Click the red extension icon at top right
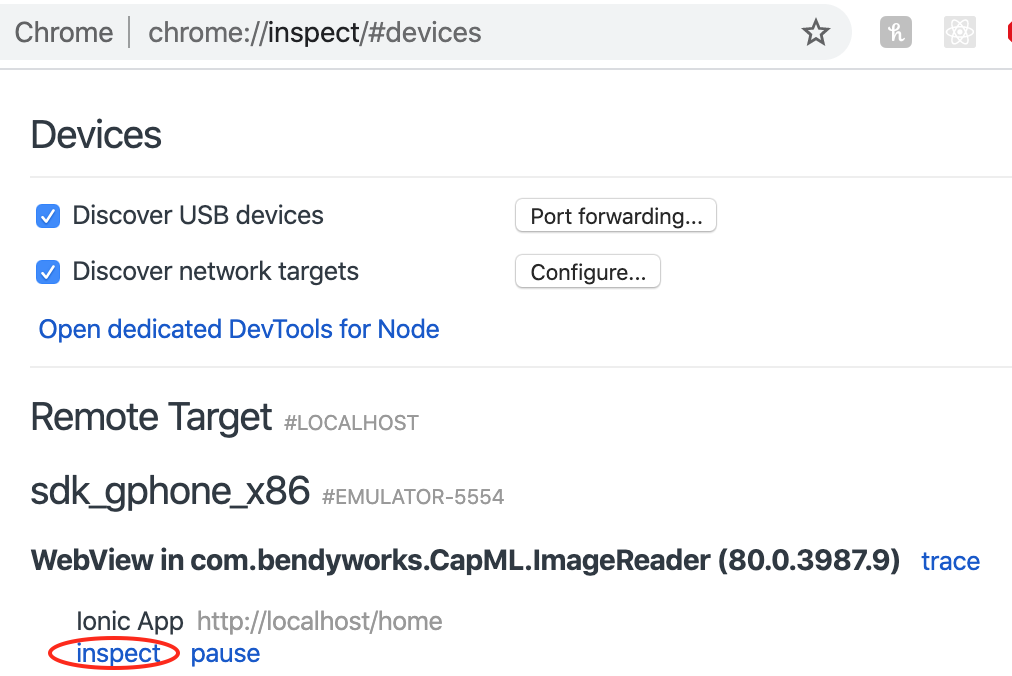This screenshot has width=1012, height=676. (1007, 32)
